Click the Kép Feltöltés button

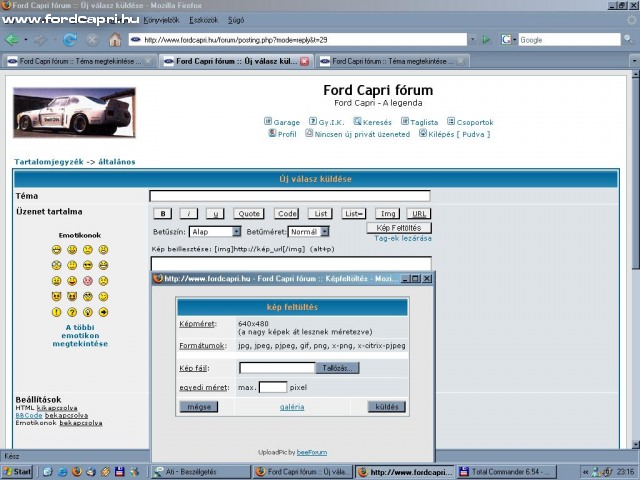(399, 228)
